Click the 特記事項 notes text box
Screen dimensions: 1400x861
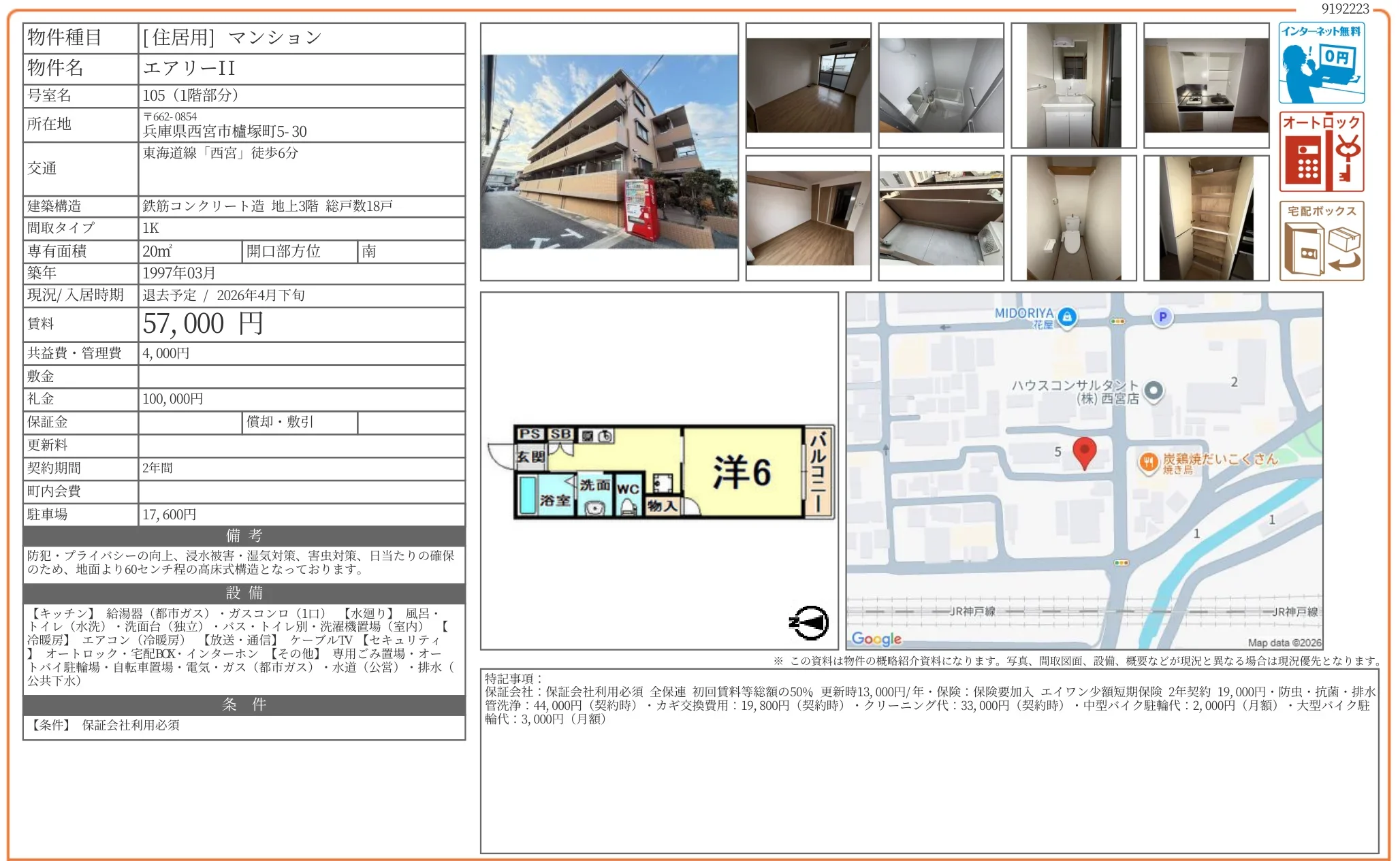point(929,760)
